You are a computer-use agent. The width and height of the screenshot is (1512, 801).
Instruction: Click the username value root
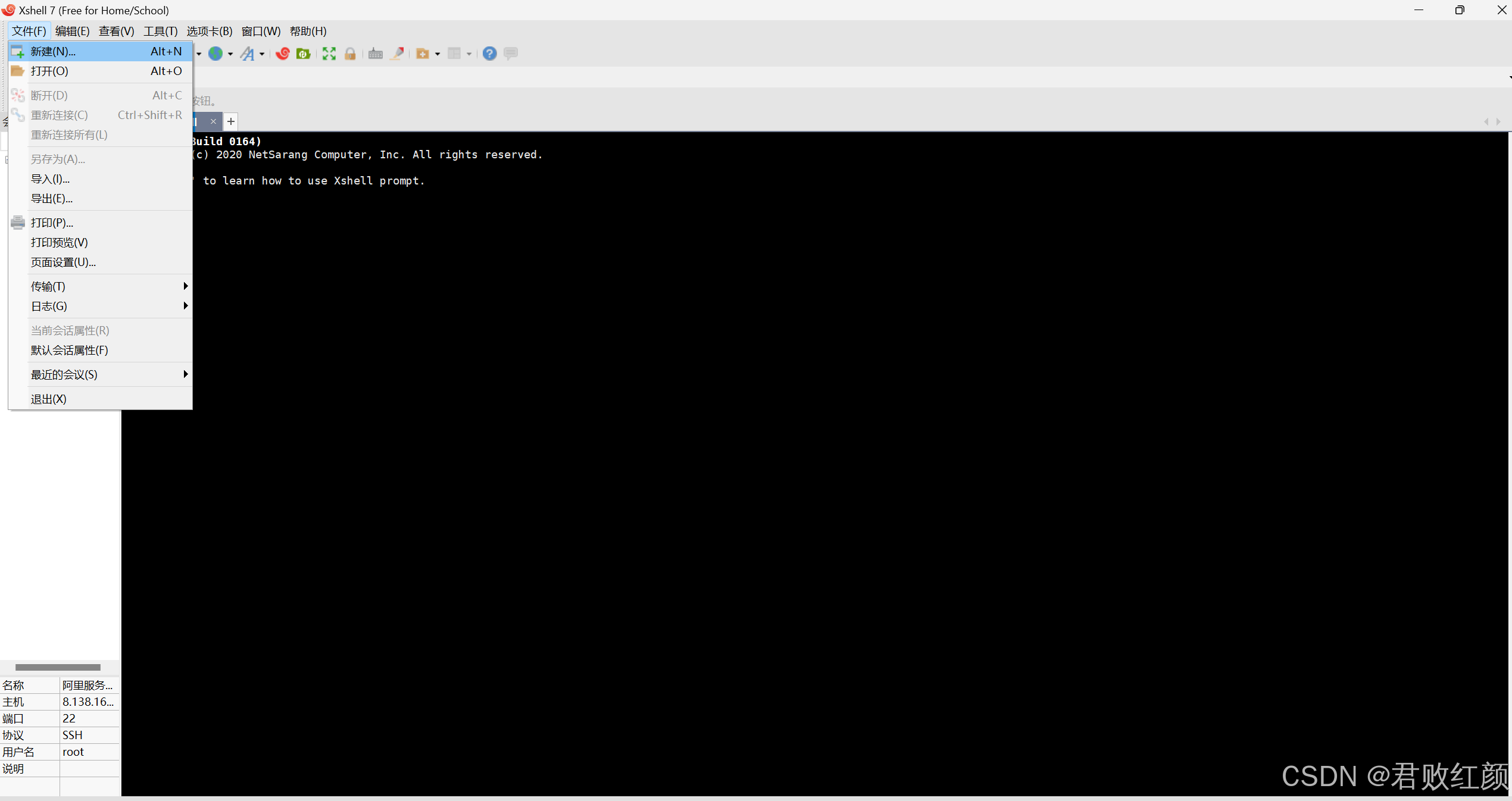[x=89, y=752]
